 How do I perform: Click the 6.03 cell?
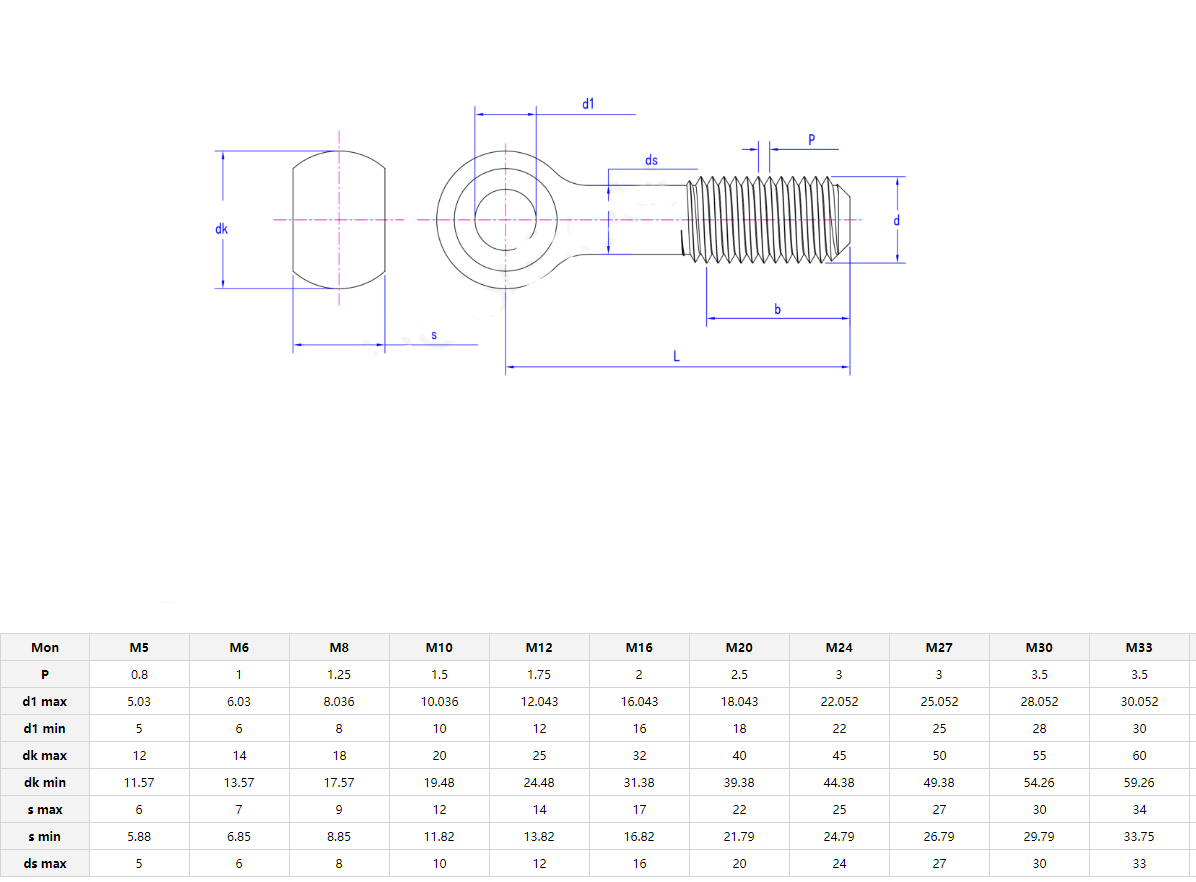point(239,701)
